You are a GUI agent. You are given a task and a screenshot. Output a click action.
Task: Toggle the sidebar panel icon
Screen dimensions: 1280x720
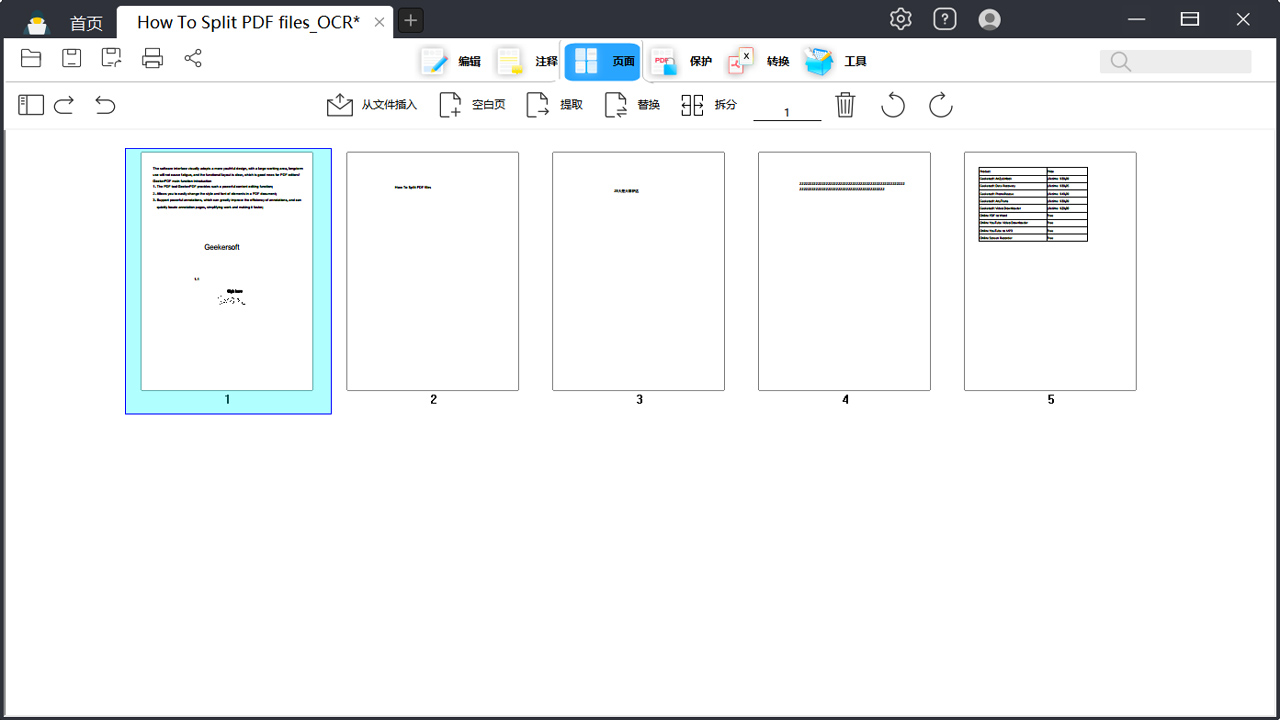click(x=31, y=105)
